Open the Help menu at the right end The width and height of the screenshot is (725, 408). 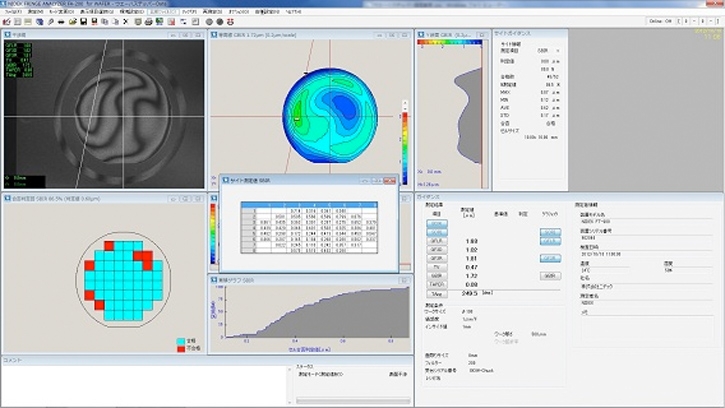tap(295, 11)
